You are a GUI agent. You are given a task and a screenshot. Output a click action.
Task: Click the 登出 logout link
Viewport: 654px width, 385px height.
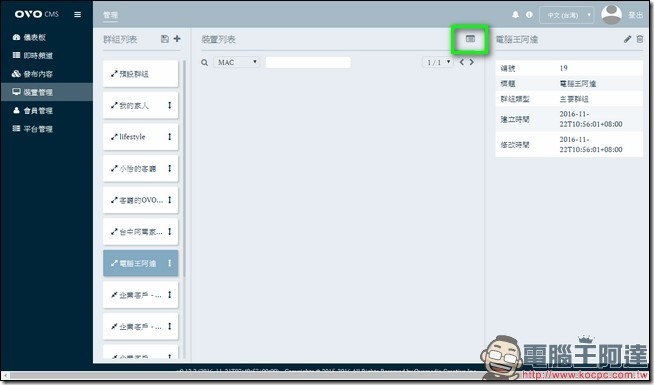click(x=636, y=15)
